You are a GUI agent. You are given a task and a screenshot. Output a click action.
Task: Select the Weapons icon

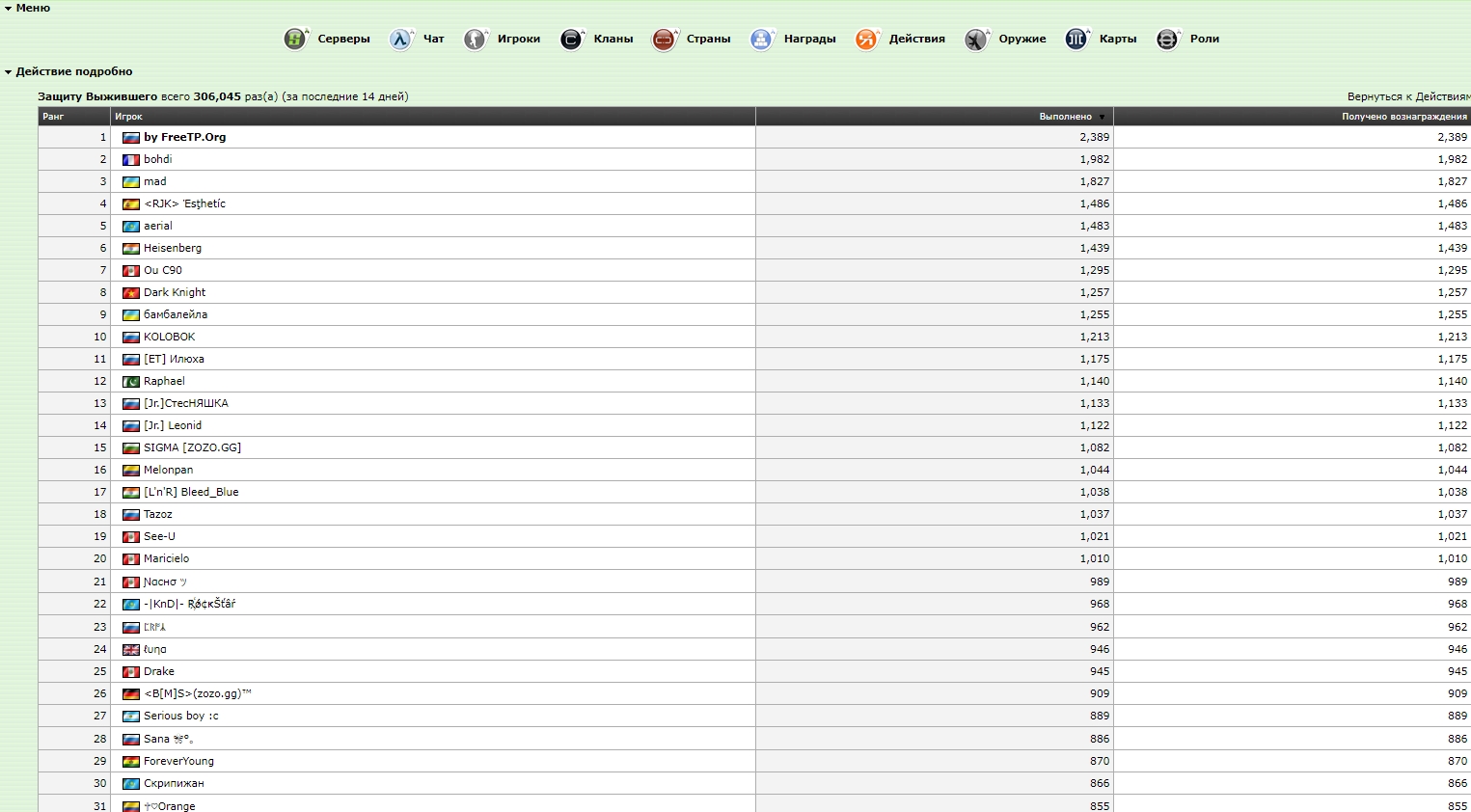(x=977, y=40)
